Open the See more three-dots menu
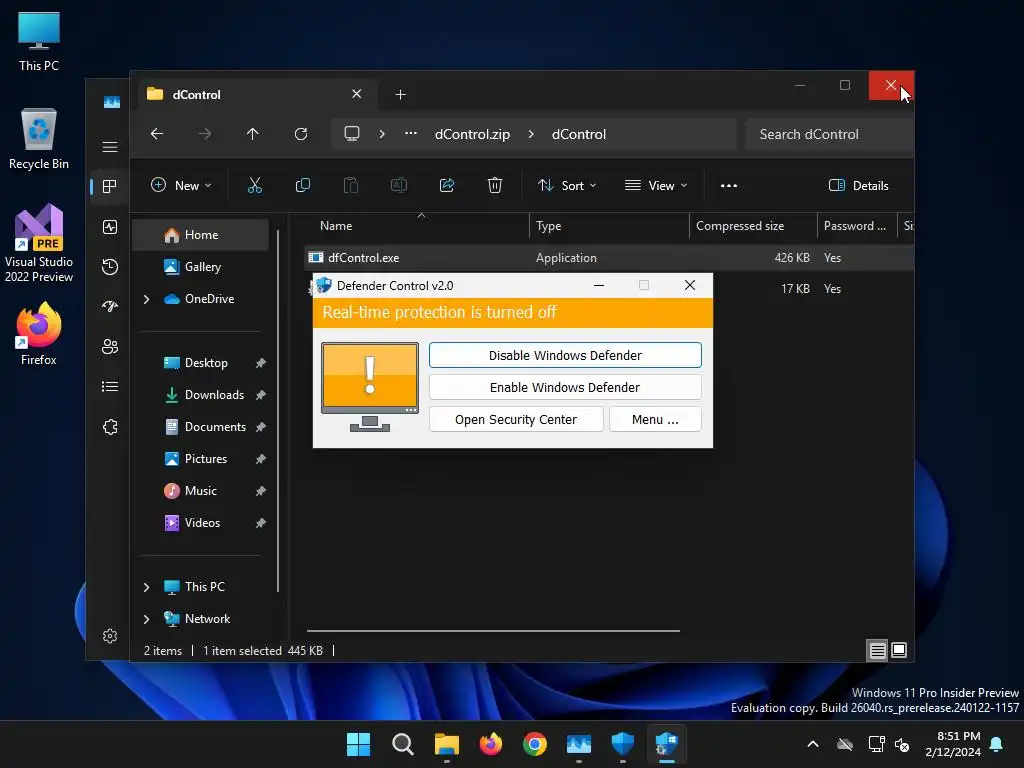 729,185
